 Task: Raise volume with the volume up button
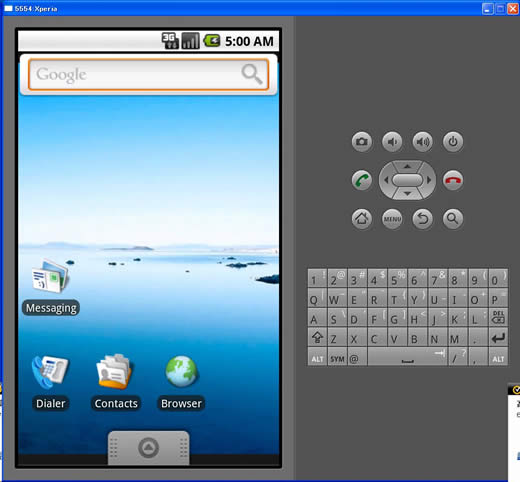click(422, 142)
